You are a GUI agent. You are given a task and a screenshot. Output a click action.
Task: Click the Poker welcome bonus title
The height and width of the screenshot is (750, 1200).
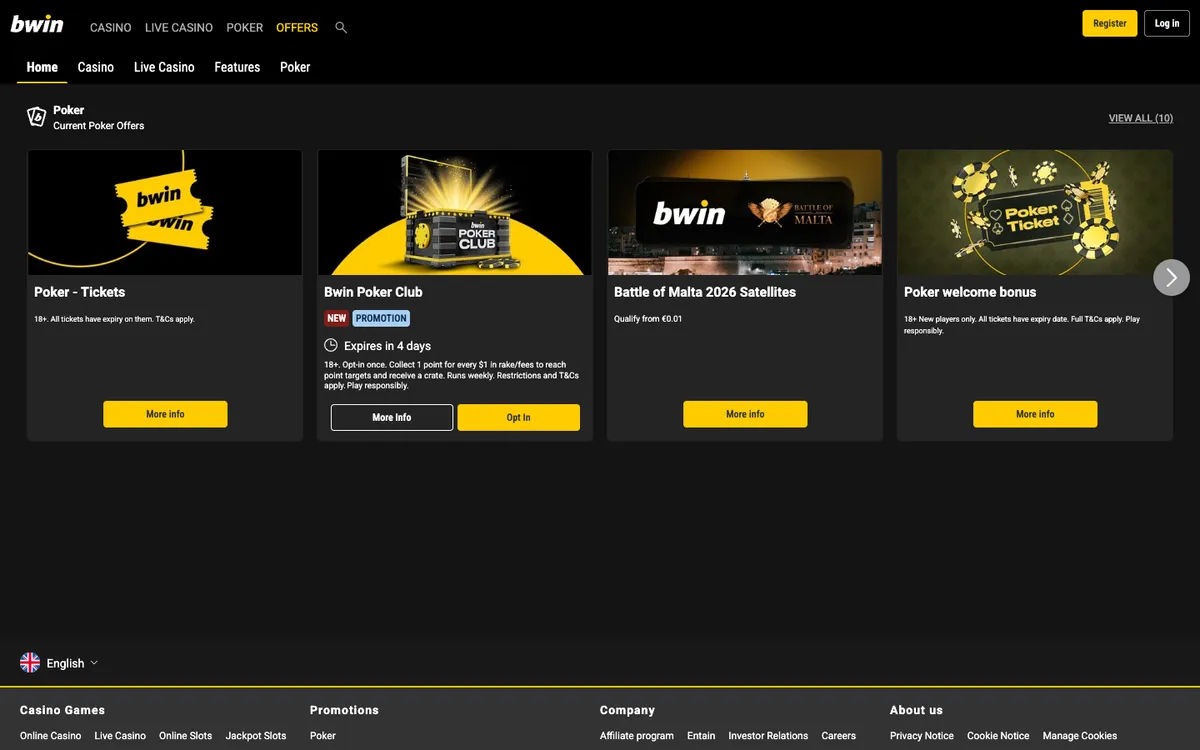coord(970,292)
